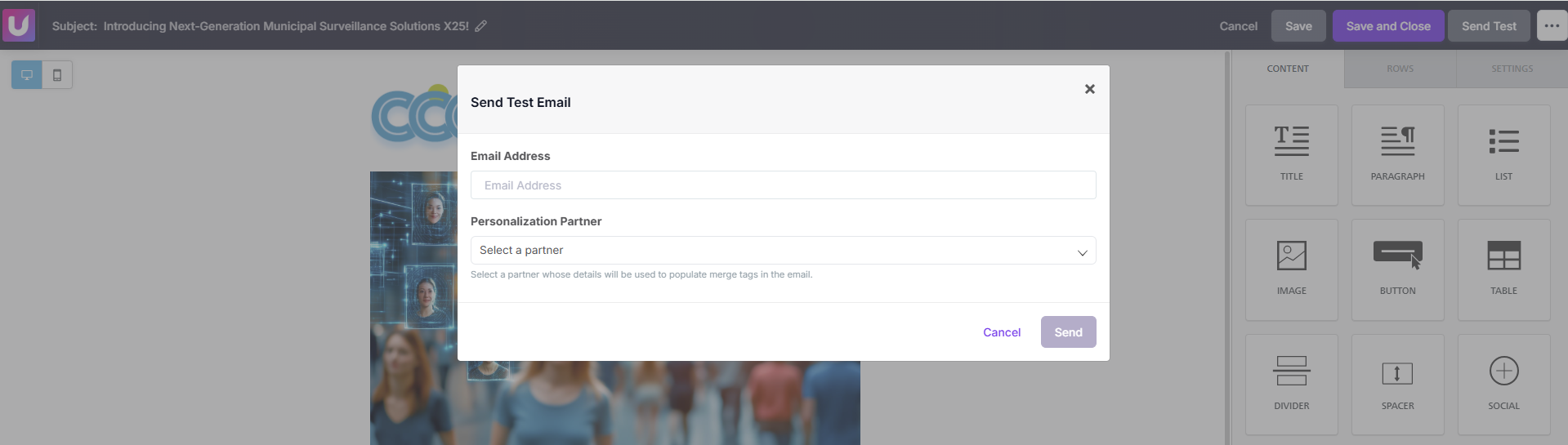This screenshot has width=1568, height=445.
Task: Add a List content block
Action: pyautogui.click(x=1503, y=155)
